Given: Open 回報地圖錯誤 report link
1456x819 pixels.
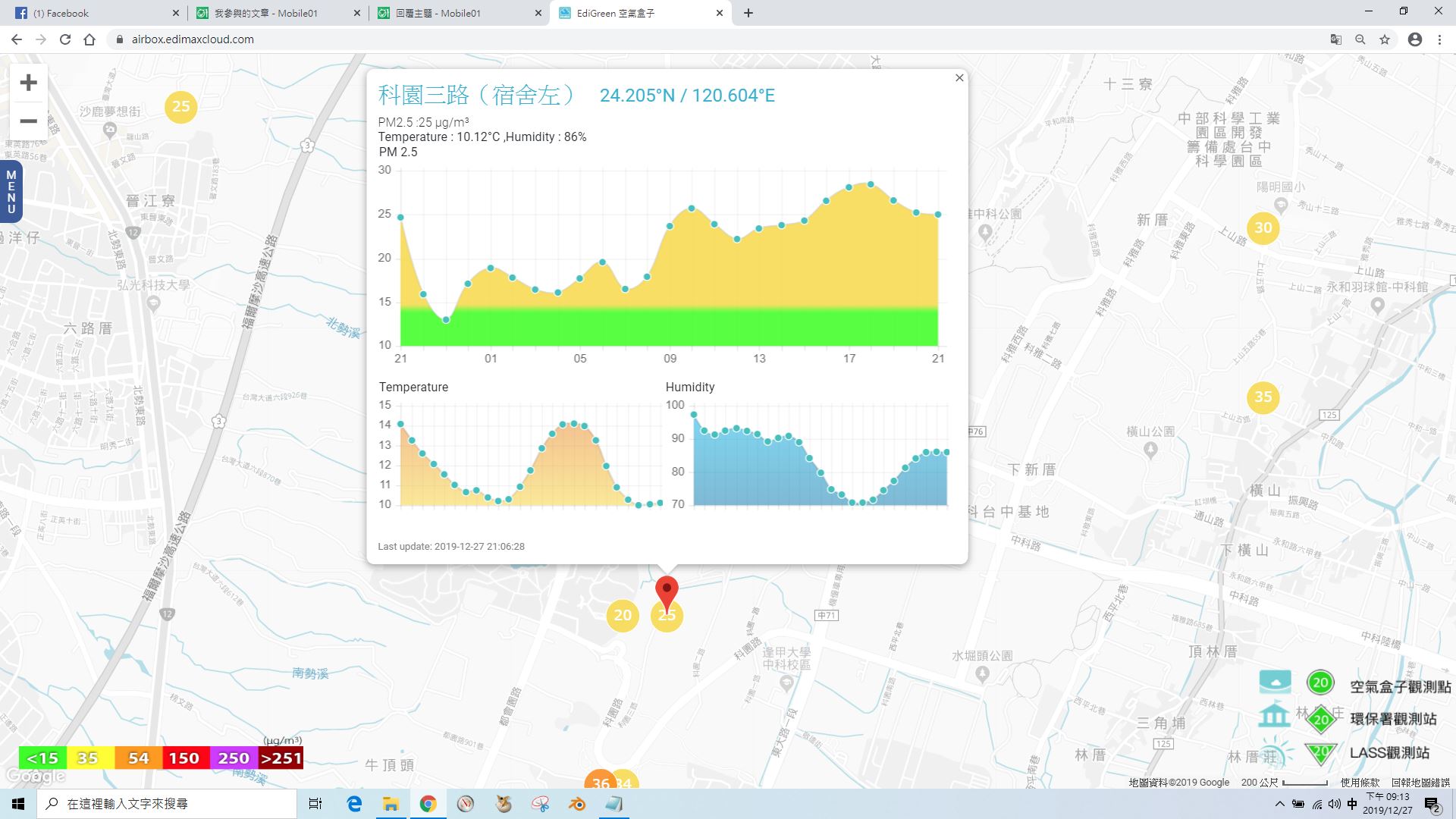Looking at the screenshot, I should pos(1420,783).
